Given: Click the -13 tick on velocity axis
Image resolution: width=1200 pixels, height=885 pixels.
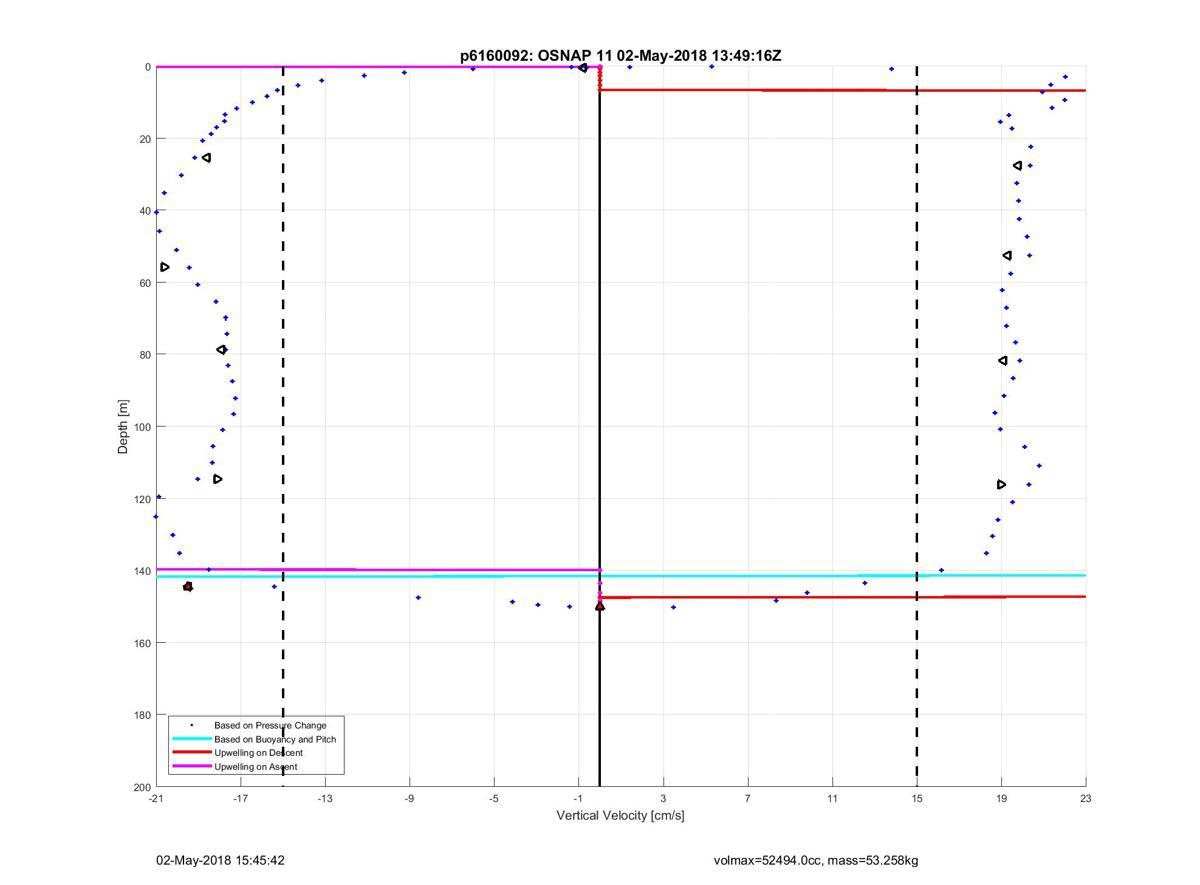Looking at the screenshot, I should point(325,798).
